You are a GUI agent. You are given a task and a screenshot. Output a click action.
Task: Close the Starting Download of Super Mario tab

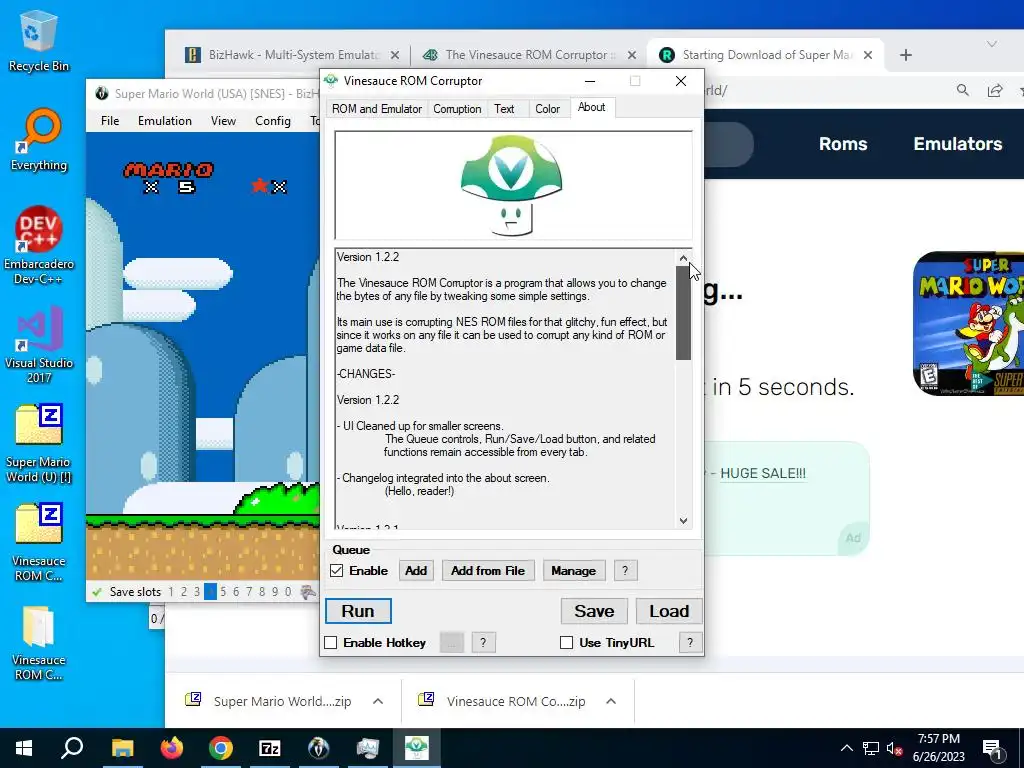868,55
